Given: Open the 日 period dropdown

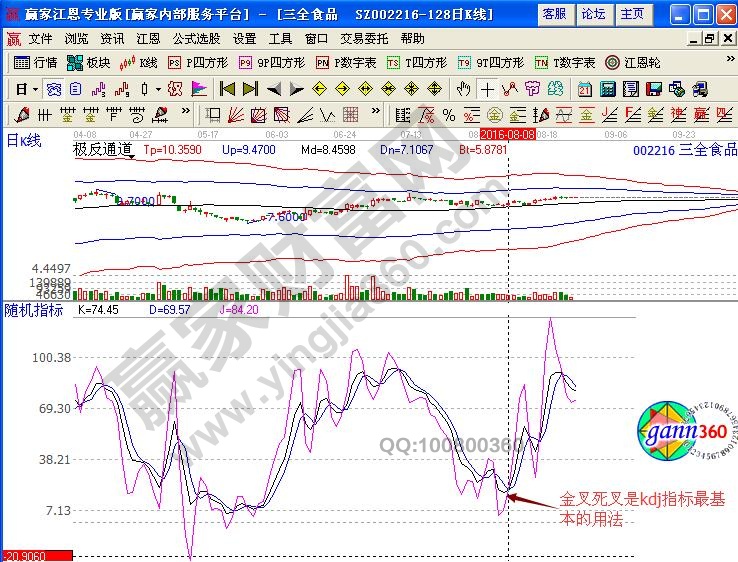Looking at the screenshot, I should point(26,89).
